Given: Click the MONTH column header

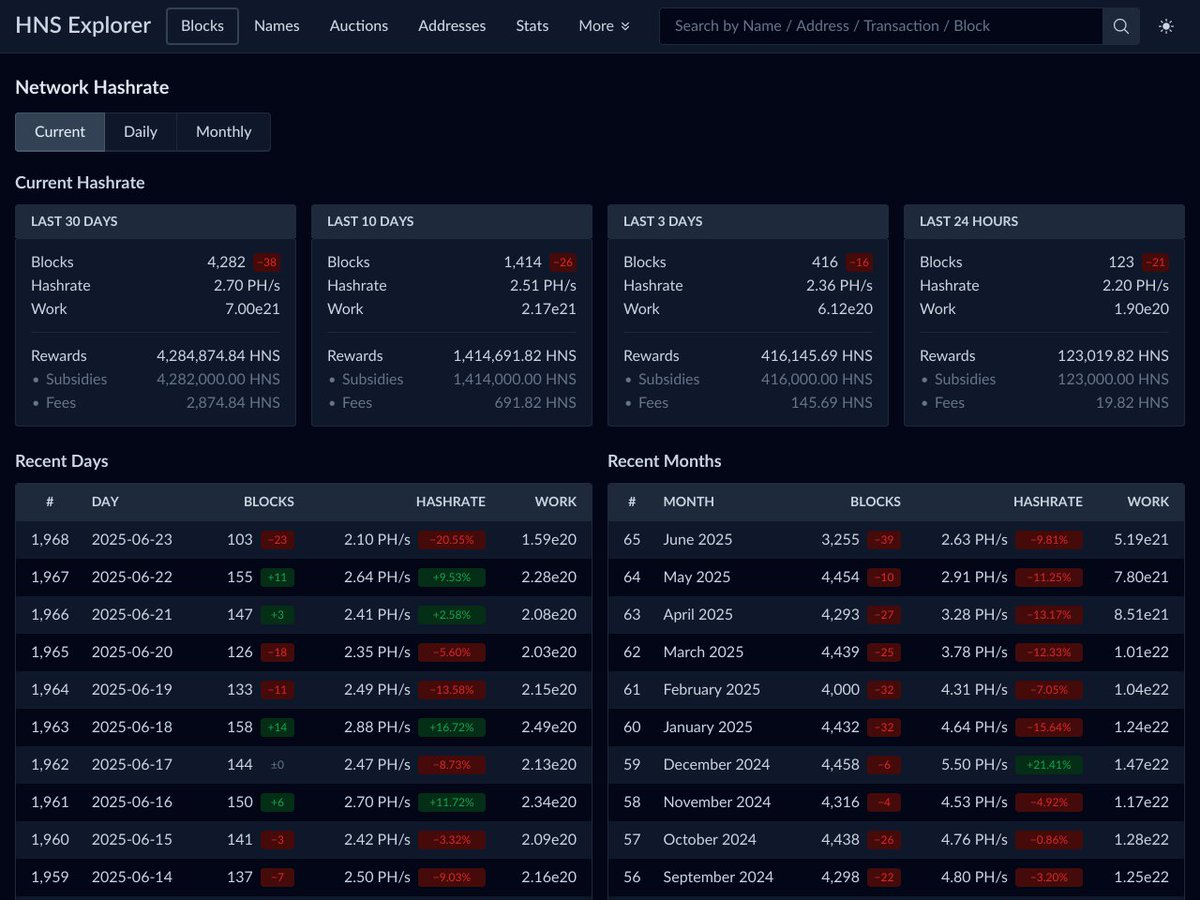Looking at the screenshot, I should tap(689, 502).
